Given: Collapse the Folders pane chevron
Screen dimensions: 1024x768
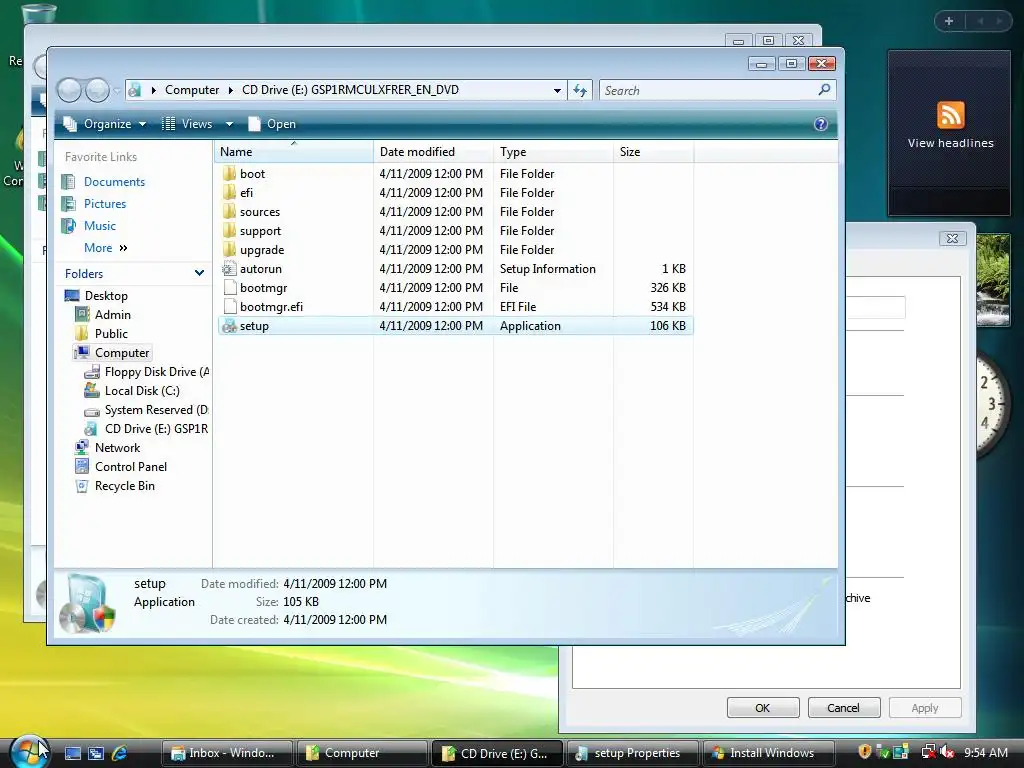Looking at the screenshot, I should [199, 273].
